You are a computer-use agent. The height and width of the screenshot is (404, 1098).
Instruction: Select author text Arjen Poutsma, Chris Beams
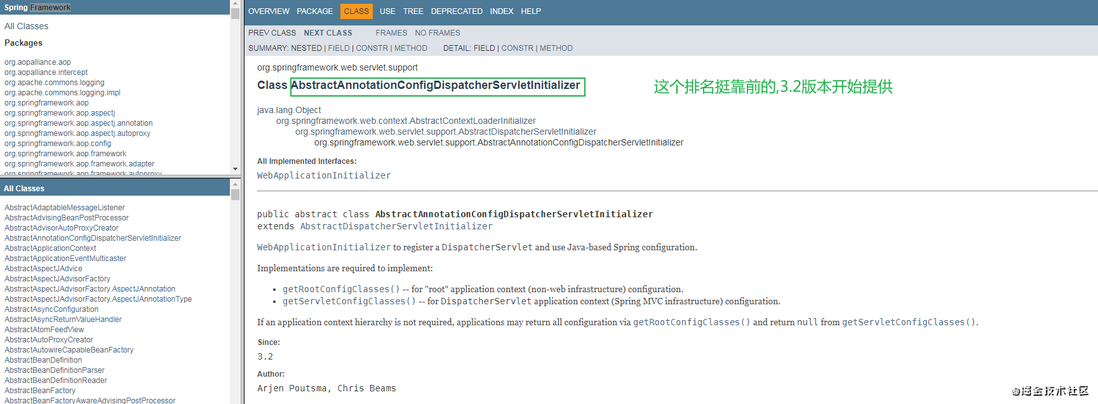(x=327, y=388)
